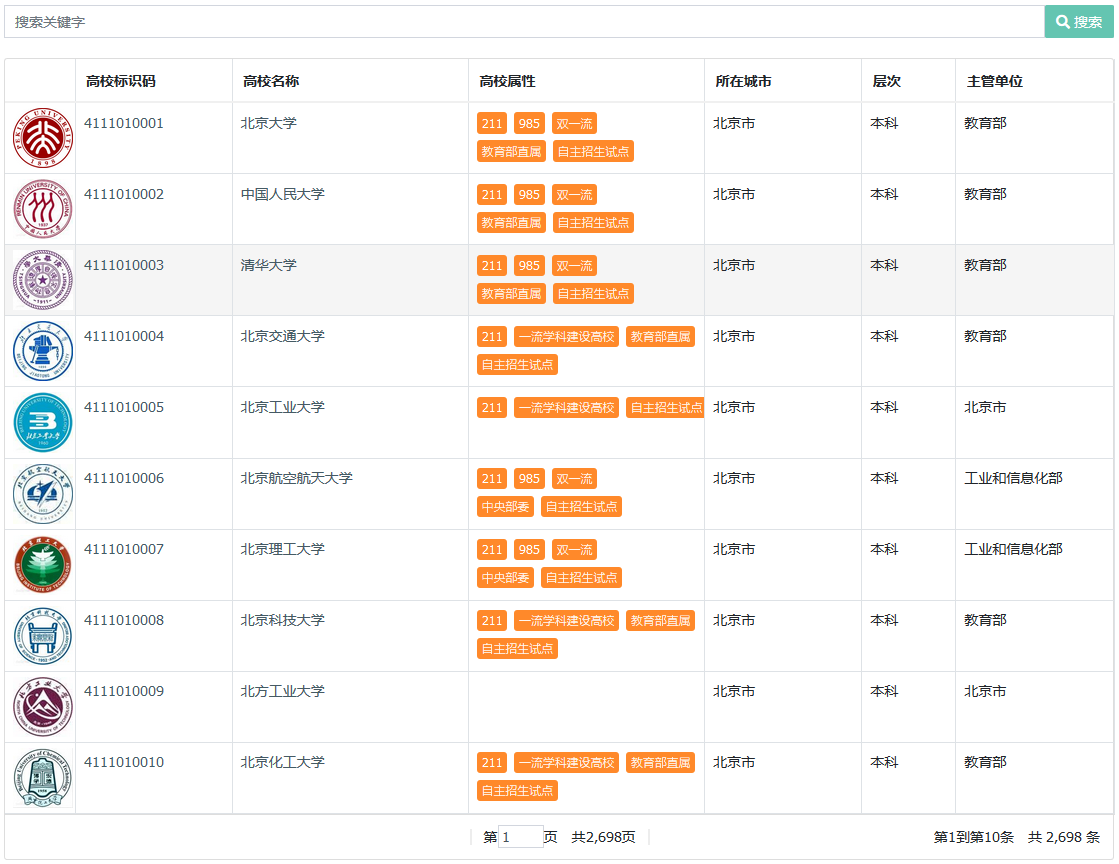
Task: Select identifier 4111010007
Action: 124,549
